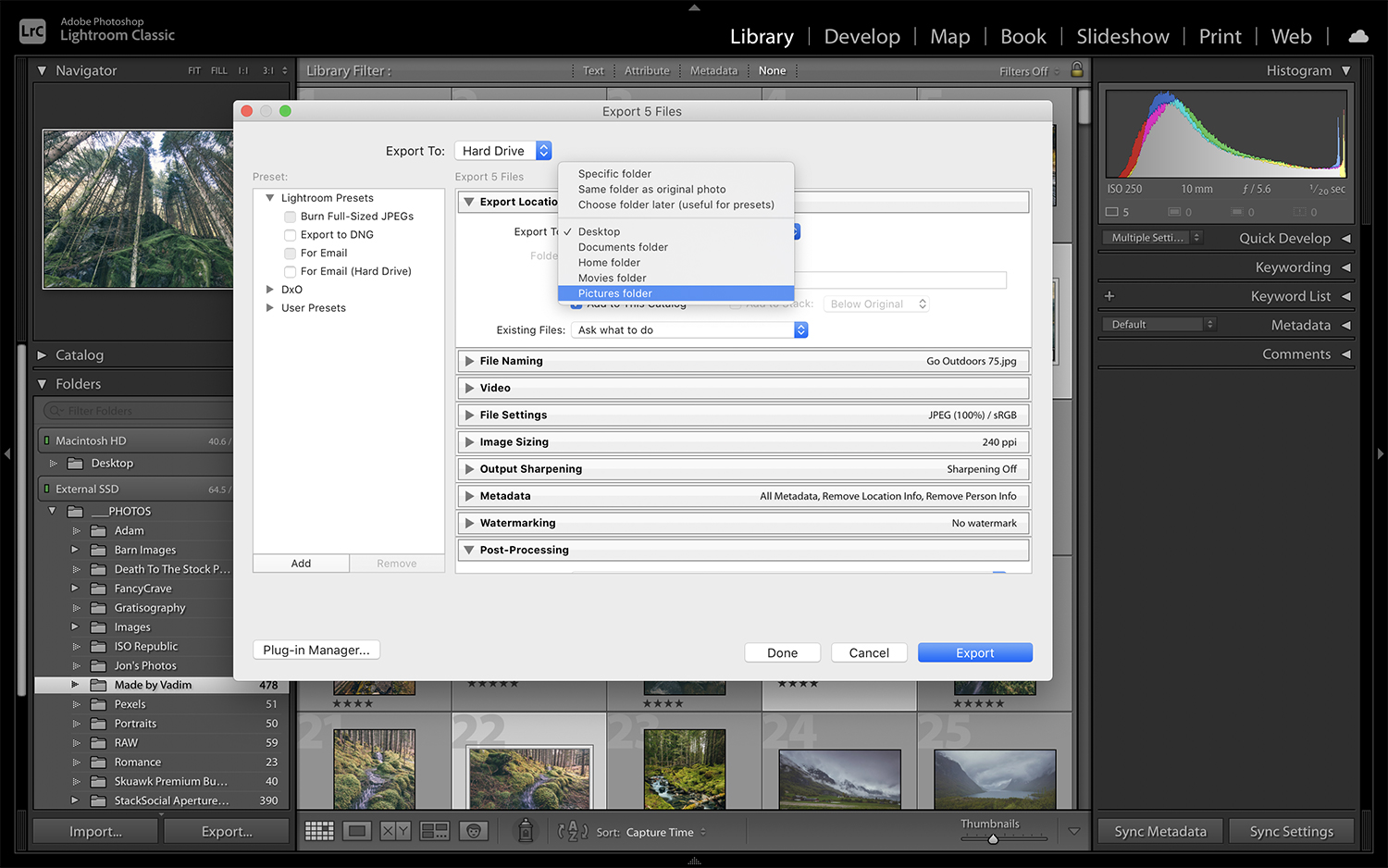Click Add preset button

301,564
